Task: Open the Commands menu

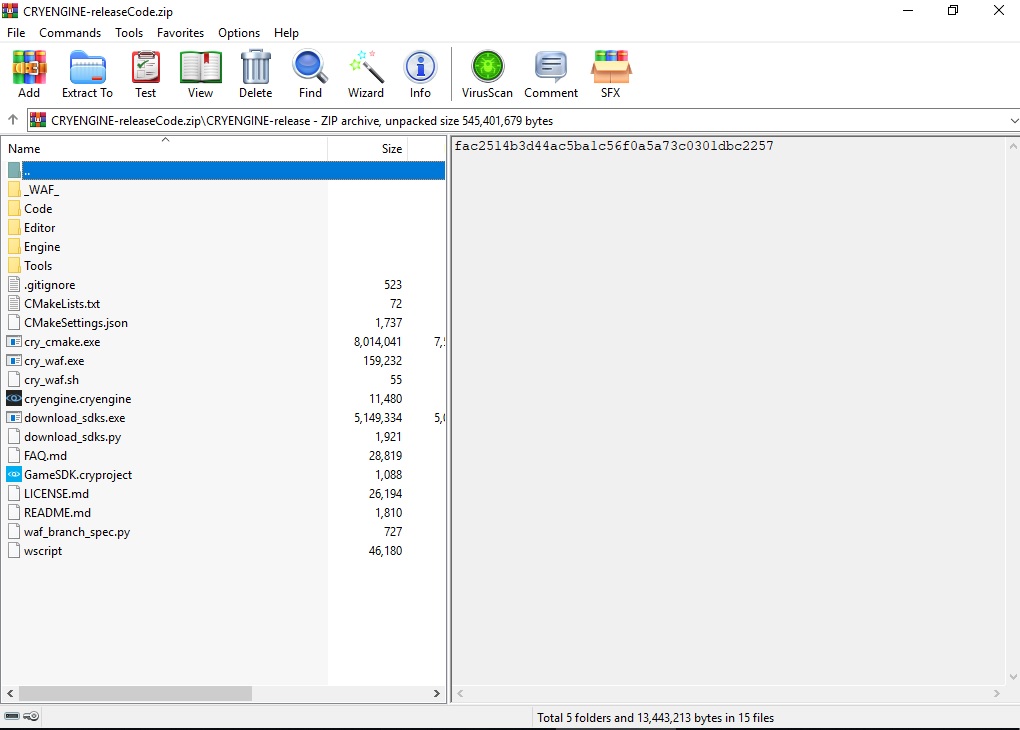Action: pyautogui.click(x=70, y=33)
